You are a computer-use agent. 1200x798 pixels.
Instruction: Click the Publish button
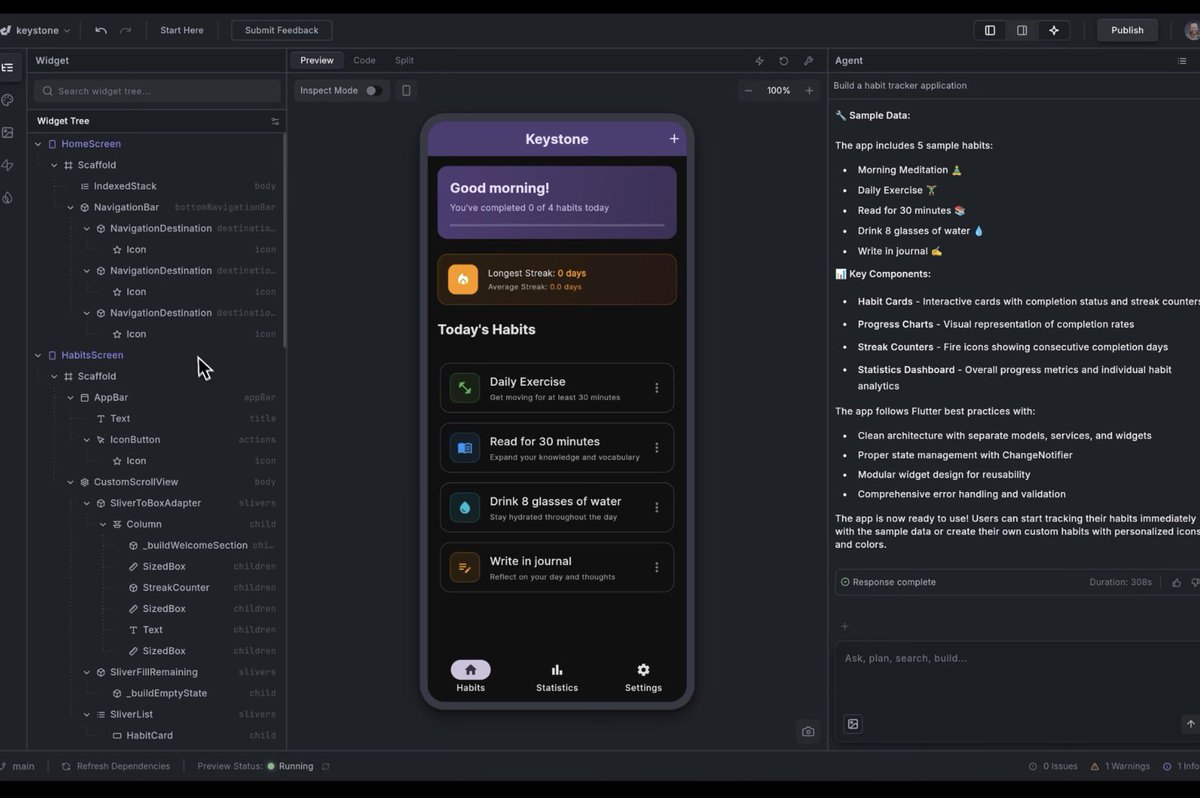click(1127, 30)
